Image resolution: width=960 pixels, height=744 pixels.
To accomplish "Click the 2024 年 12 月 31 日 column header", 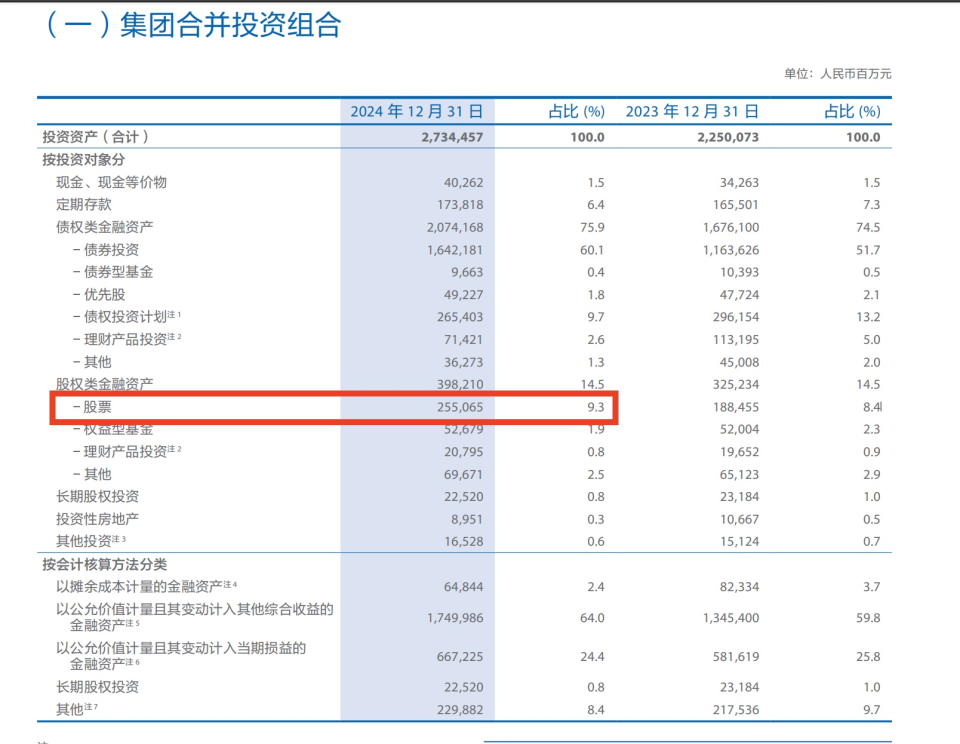I will click(x=416, y=111).
